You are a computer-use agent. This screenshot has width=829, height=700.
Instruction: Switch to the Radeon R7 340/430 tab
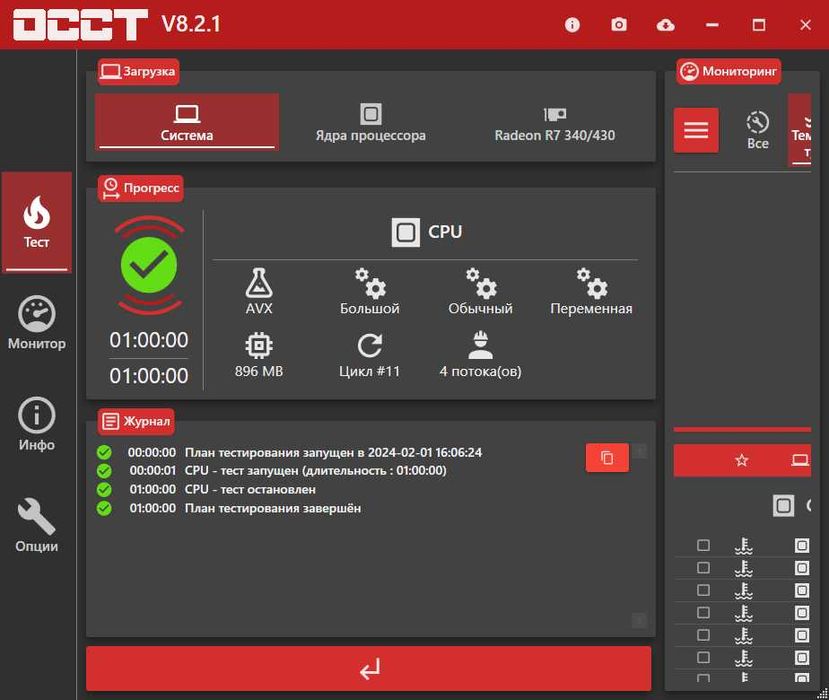(x=555, y=123)
